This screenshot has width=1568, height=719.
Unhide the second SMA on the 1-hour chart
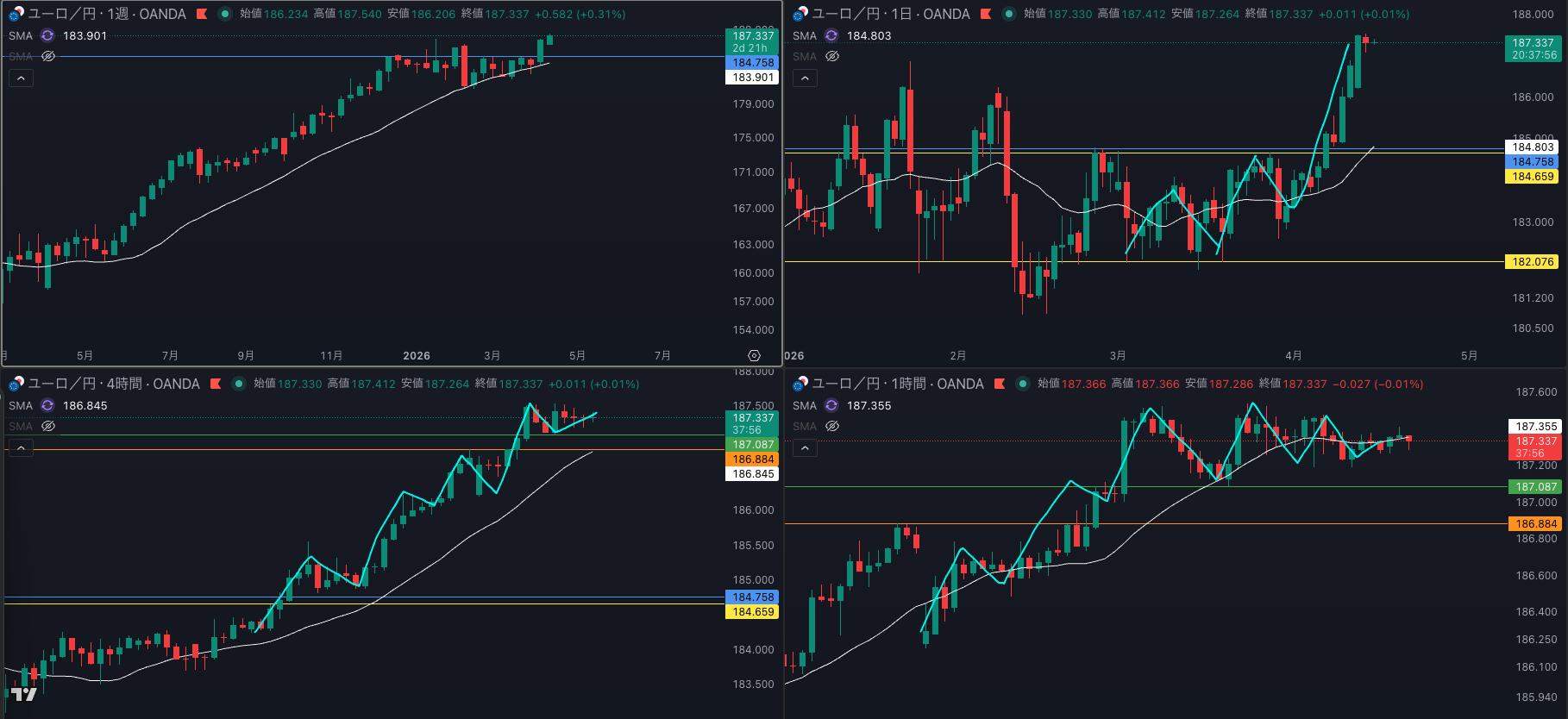(x=832, y=426)
